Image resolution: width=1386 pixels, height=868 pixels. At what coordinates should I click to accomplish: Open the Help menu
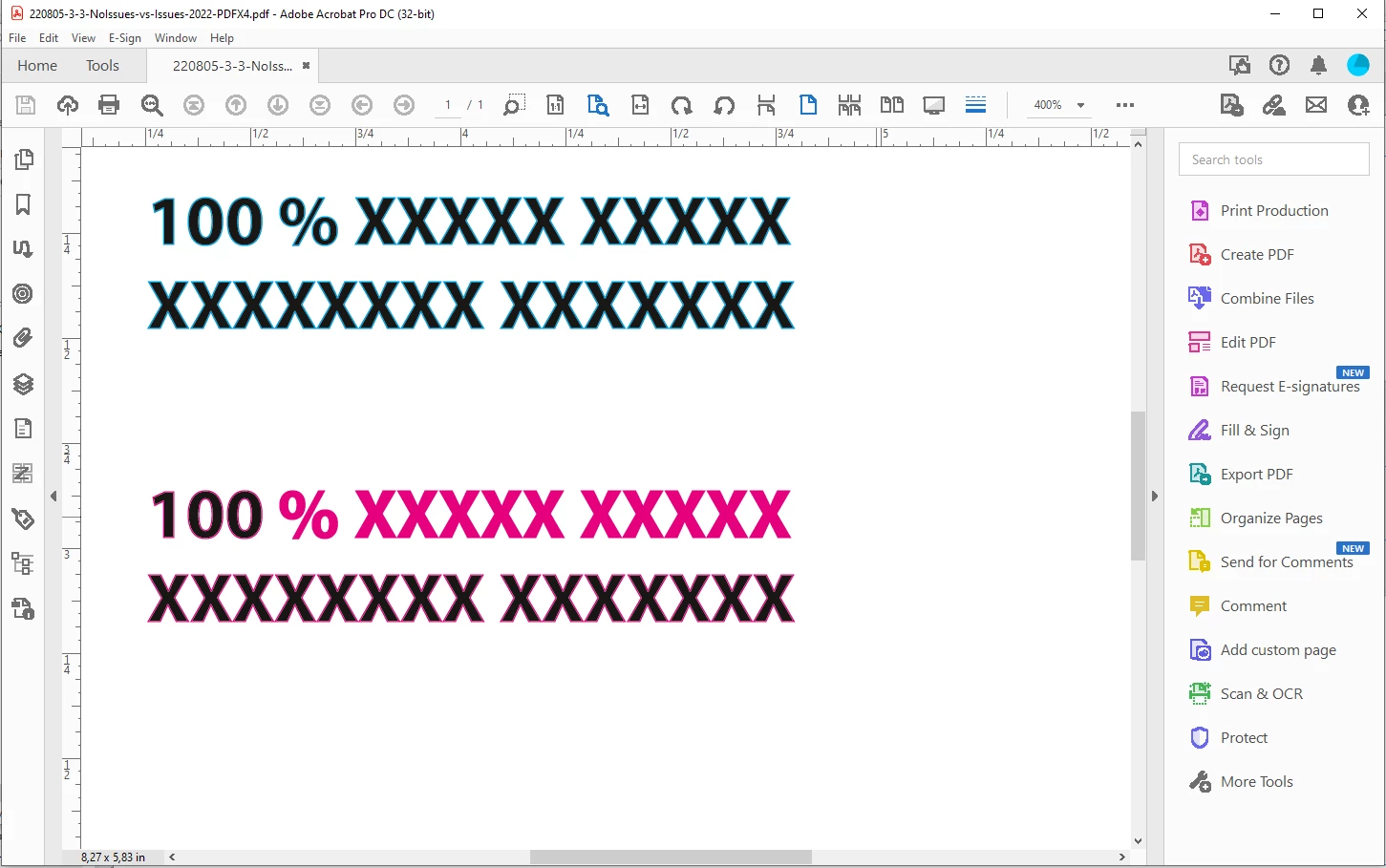(x=222, y=38)
